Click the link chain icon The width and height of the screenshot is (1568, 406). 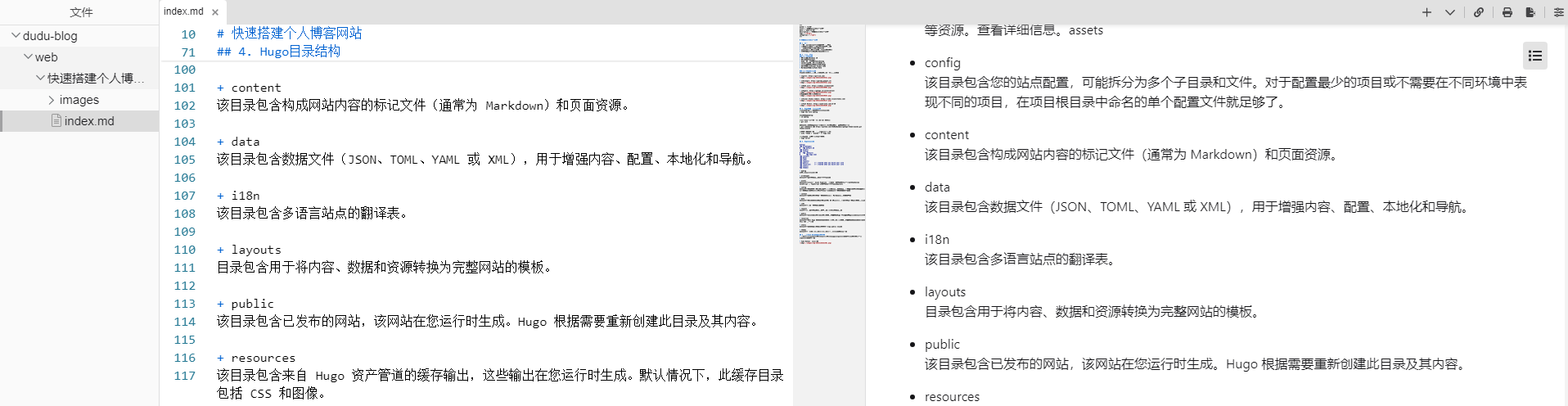pyautogui.click(x=1479, y=12)
